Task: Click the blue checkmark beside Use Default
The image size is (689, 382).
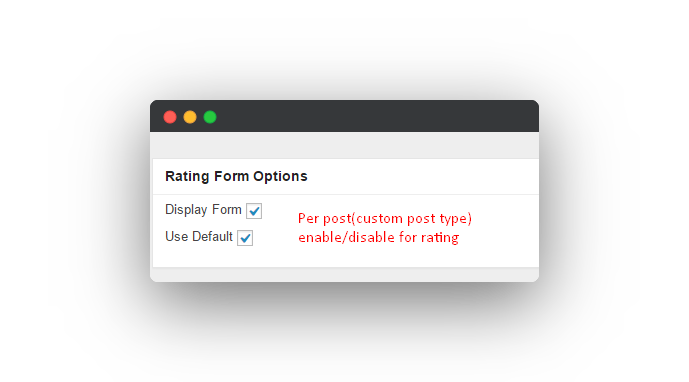Action: (246, 238)
